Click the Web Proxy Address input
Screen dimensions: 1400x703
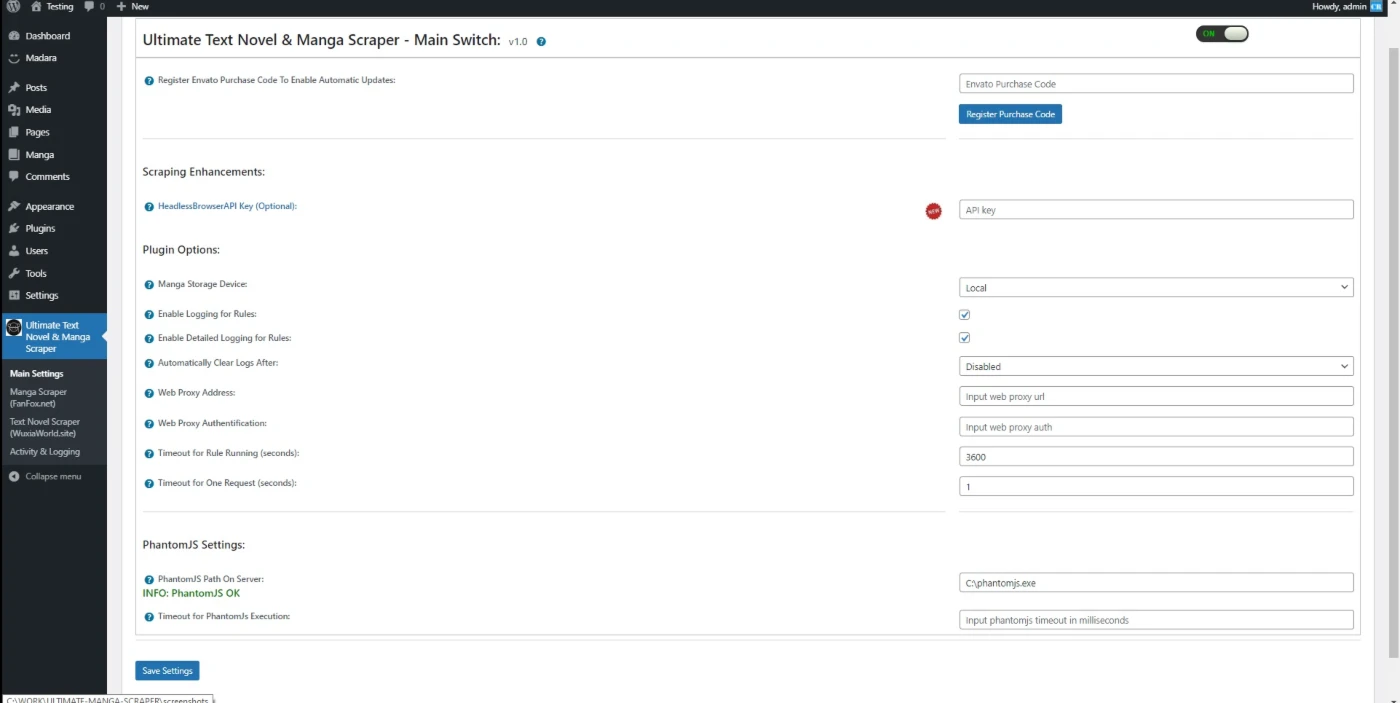tap(1156, 397)
